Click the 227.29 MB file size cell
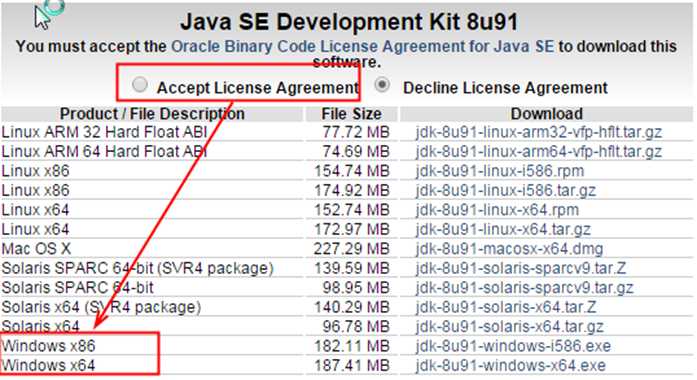 [x=352, y=249]
